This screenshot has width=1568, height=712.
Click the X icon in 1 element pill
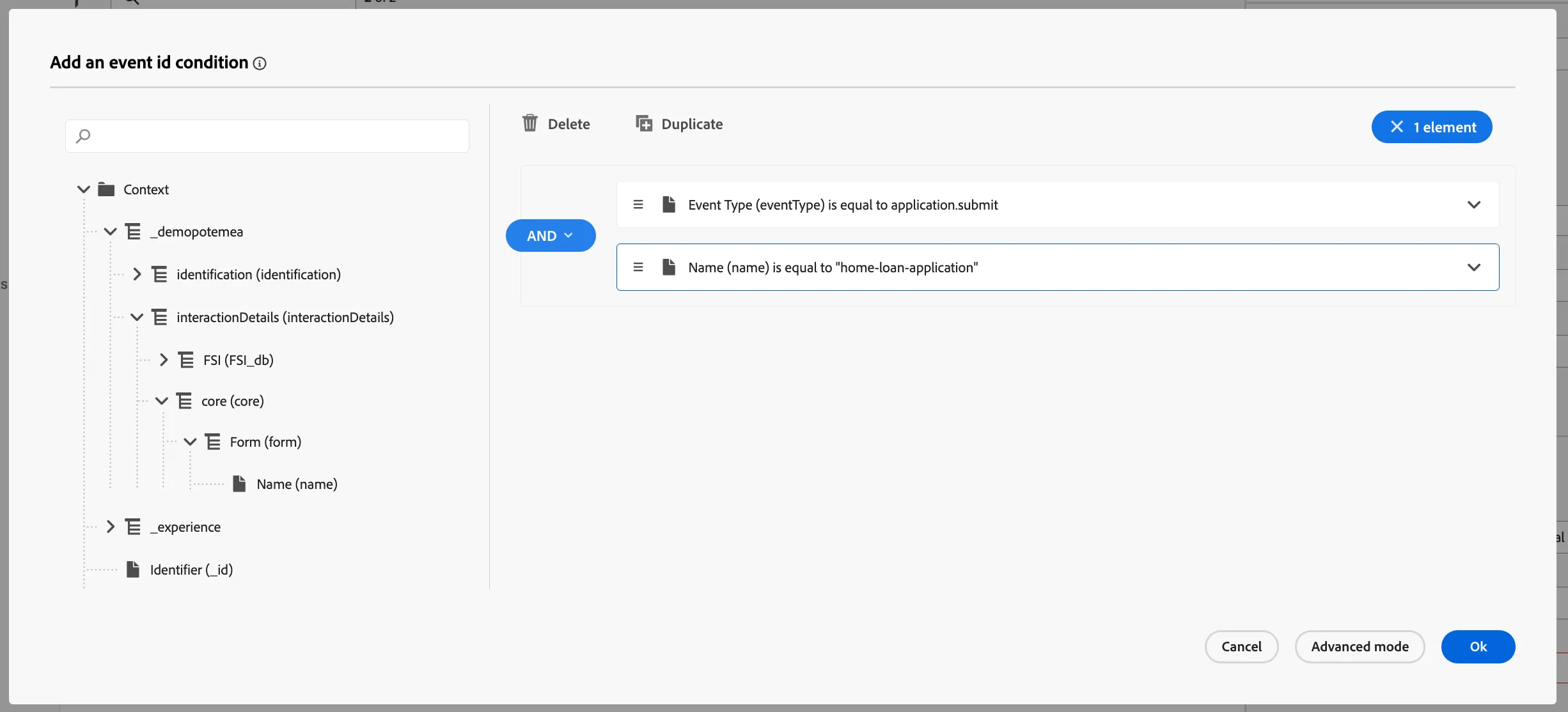(x=1397, y=127)
